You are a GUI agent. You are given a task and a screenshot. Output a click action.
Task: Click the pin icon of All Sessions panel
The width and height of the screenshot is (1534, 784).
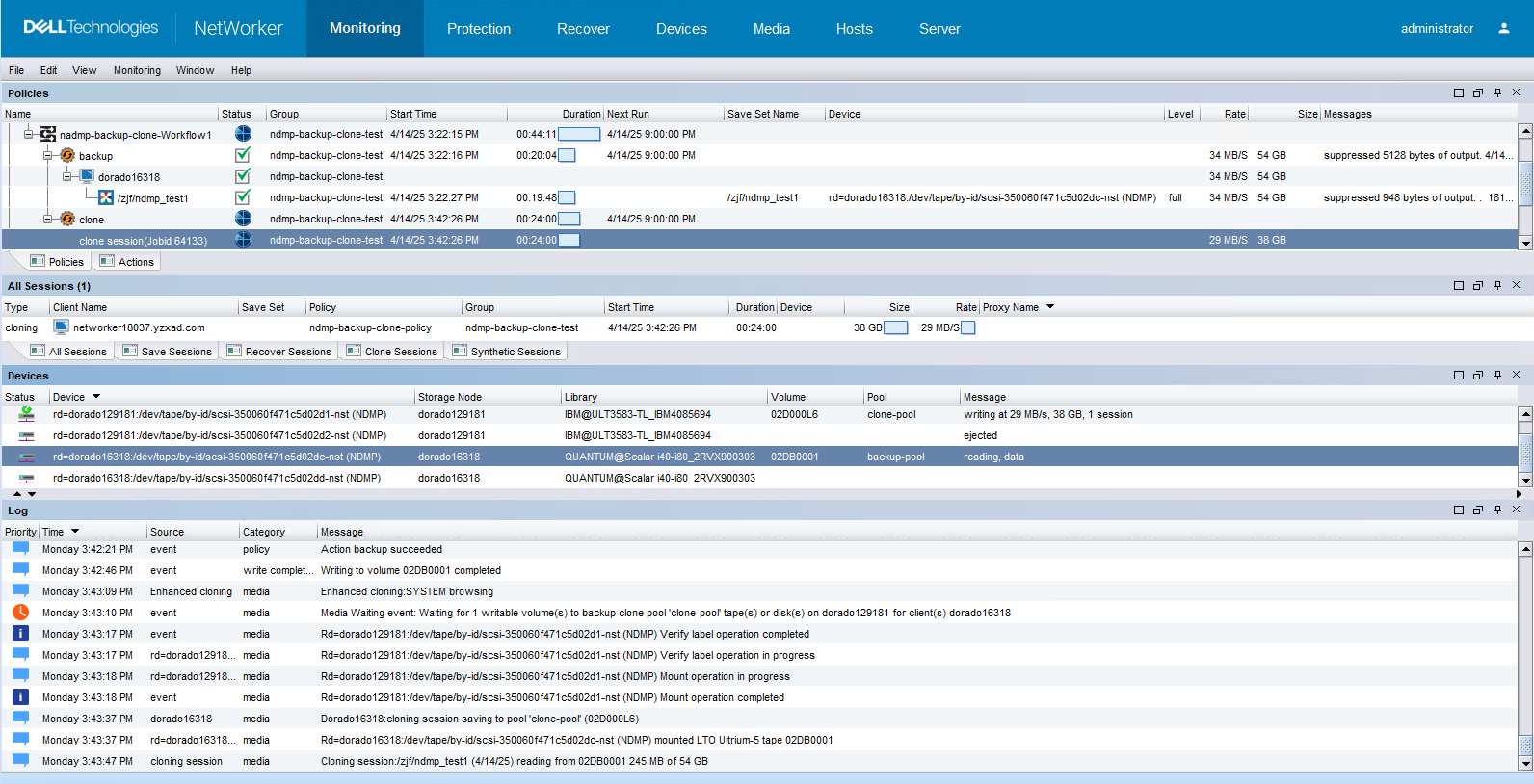pyautogui.click(x=1497, y=286)
